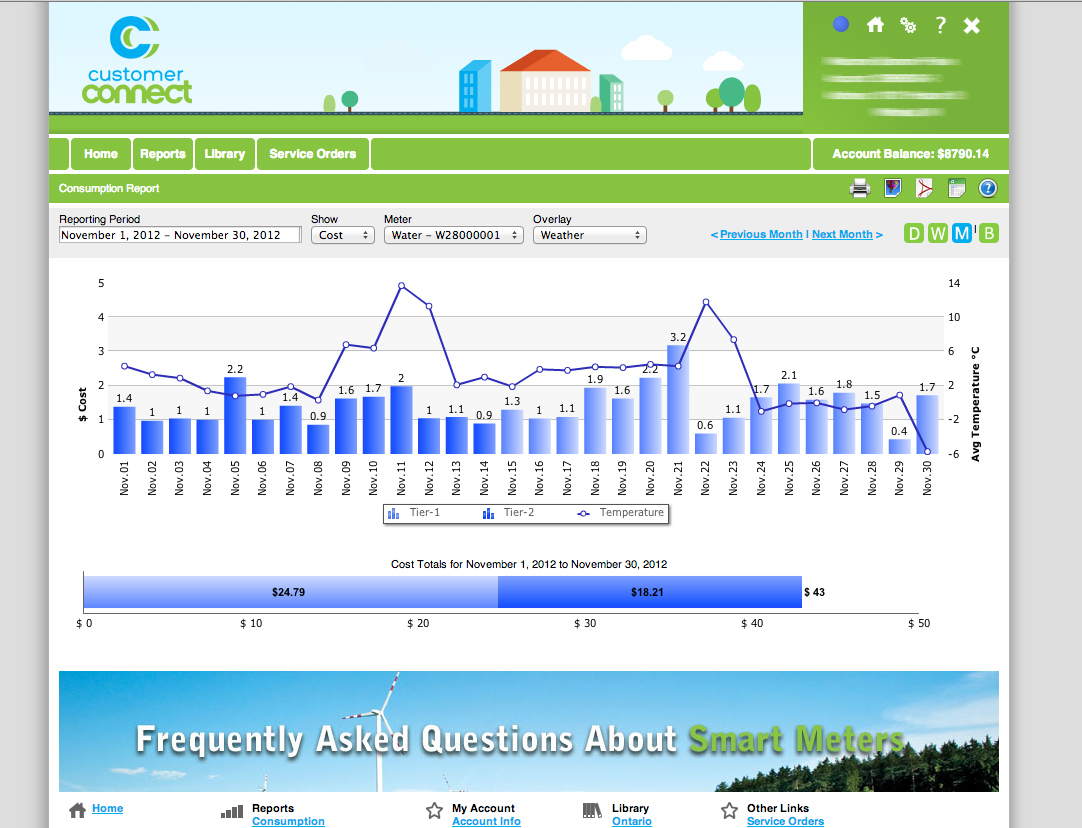Export report as PDF
Viewport: 1082px width, 828px height.
[x=925, y=188]
